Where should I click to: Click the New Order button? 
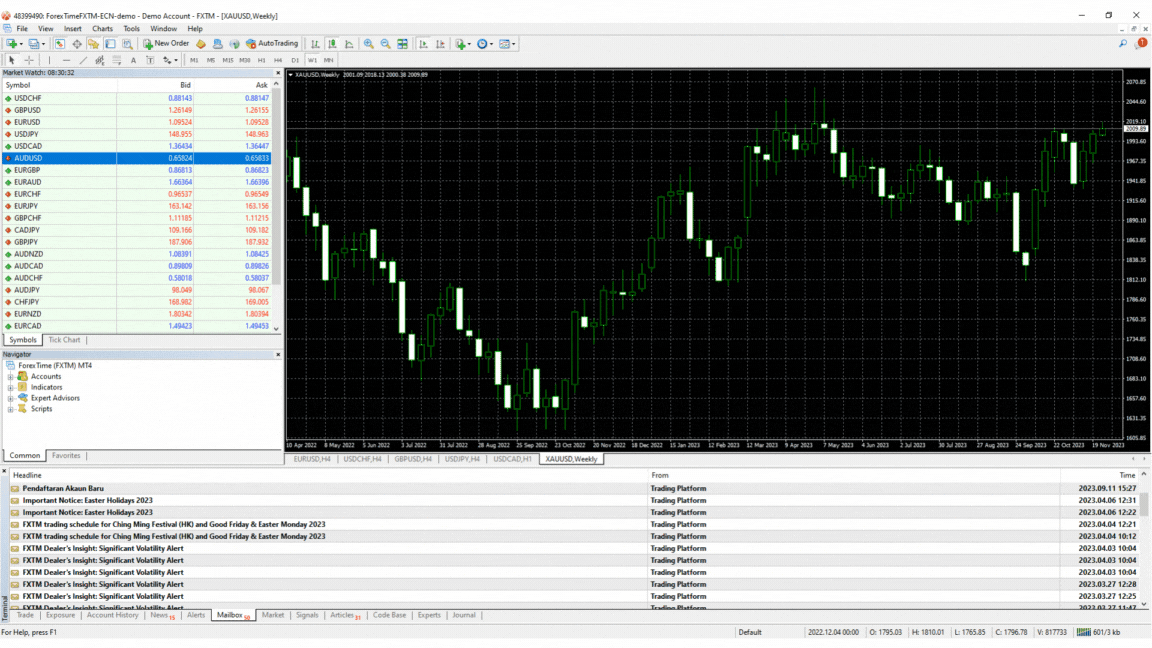coord(166,44)
